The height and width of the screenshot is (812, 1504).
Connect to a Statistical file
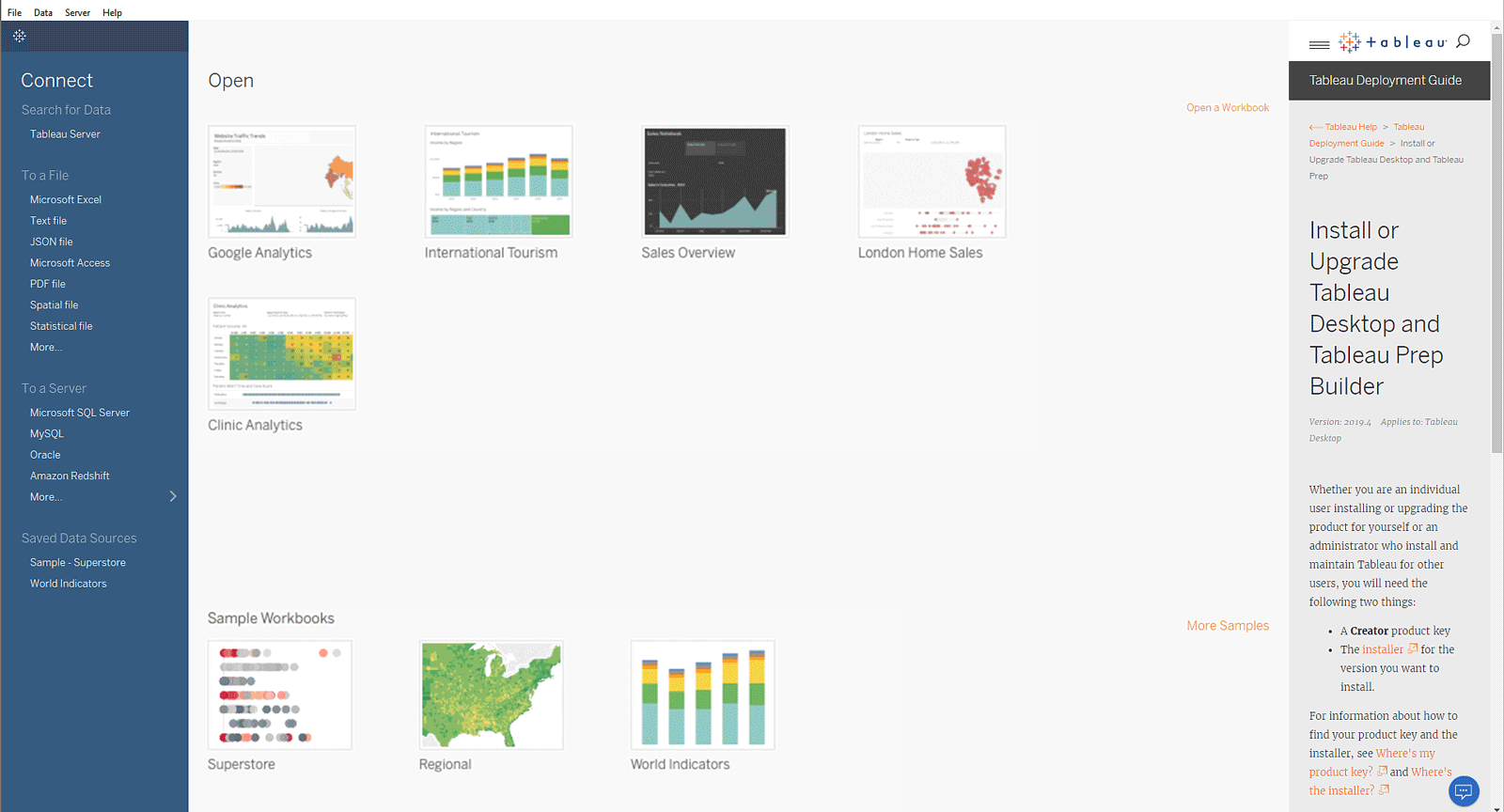pyautogui.click(x=61, y=326)
